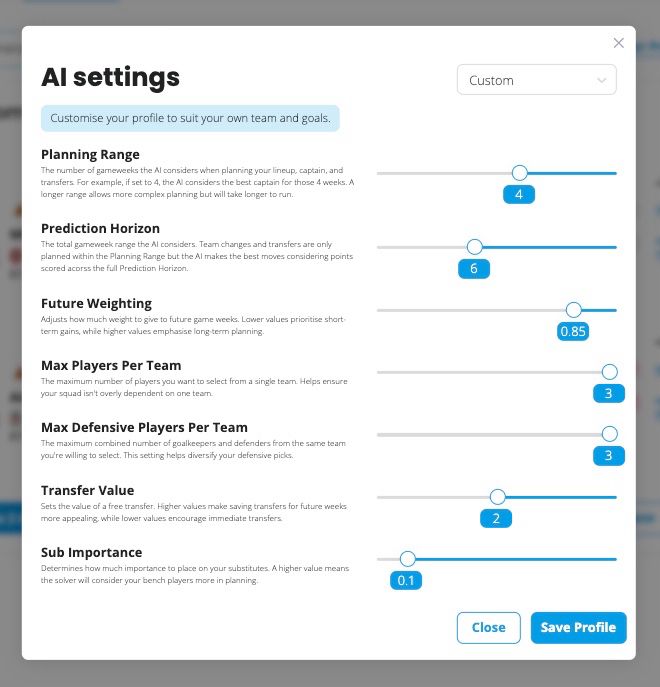Click the dropdown chevron arrow beside Custom
This screenshot has height=687, width=660.
601,80
